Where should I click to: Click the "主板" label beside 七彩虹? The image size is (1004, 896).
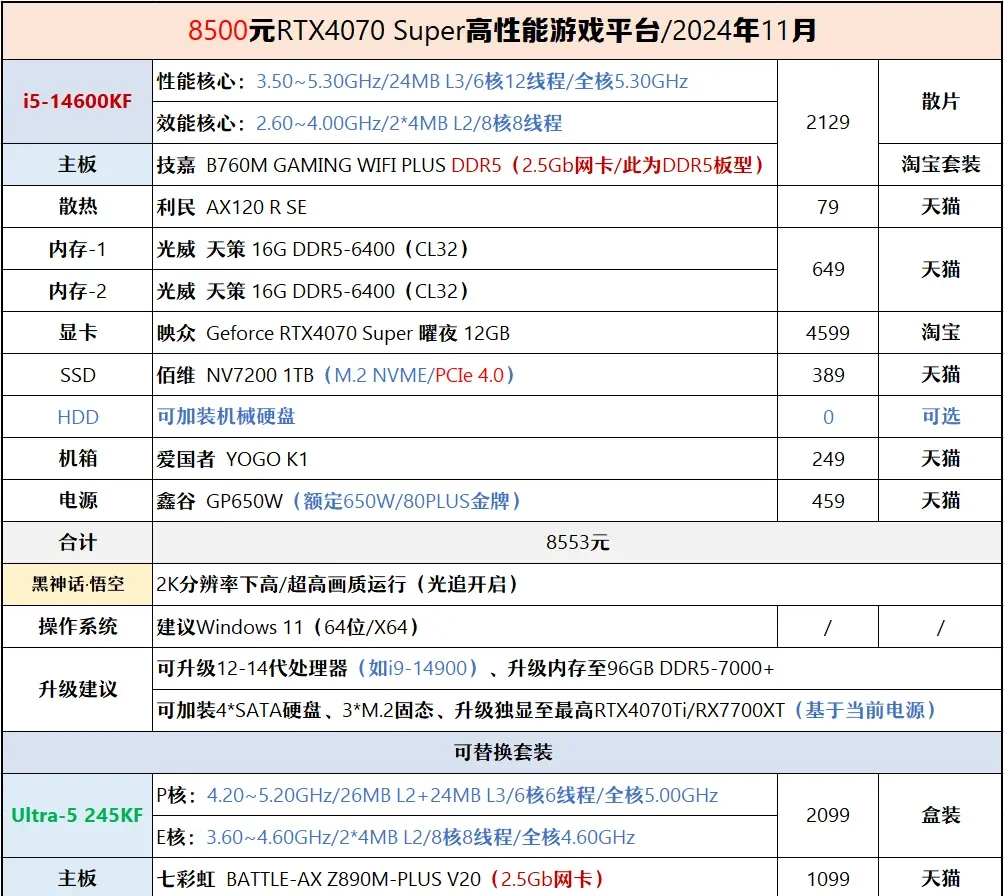pyautogui.click(x=77, y=878)
